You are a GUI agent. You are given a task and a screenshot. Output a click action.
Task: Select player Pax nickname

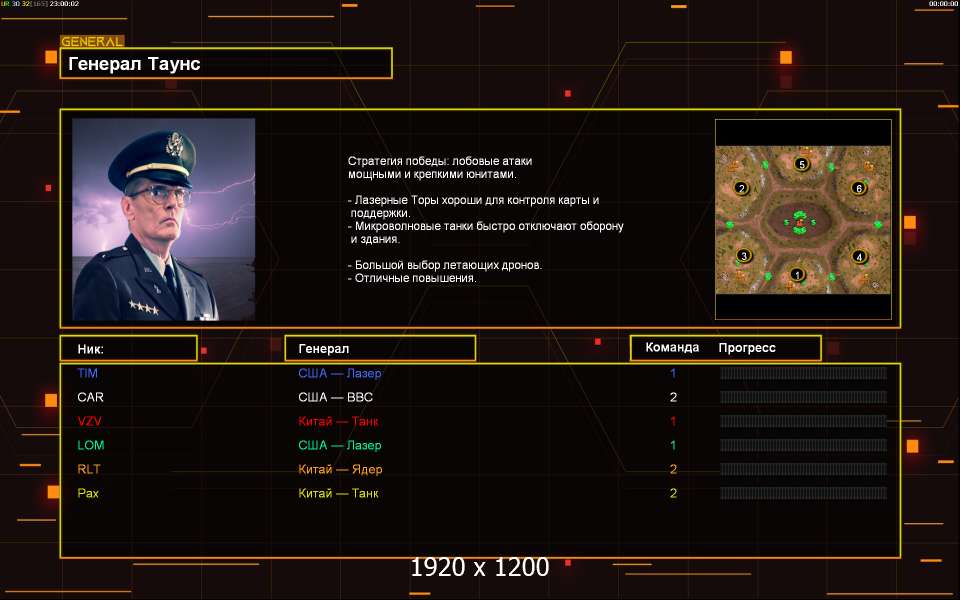pyautogui.click(x=88, y=493)
